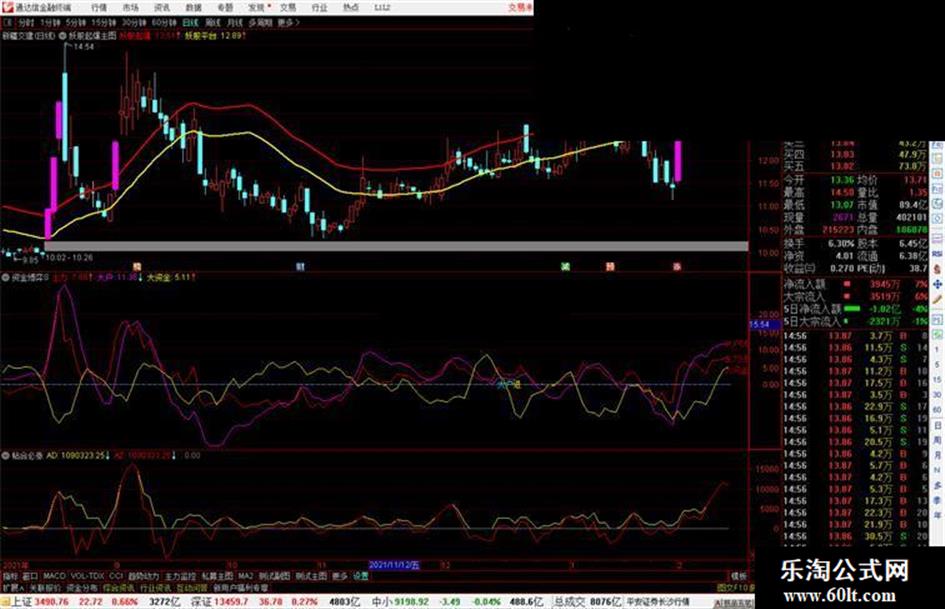
Task: Open the 市场 menu
Action: click(131, 8)
